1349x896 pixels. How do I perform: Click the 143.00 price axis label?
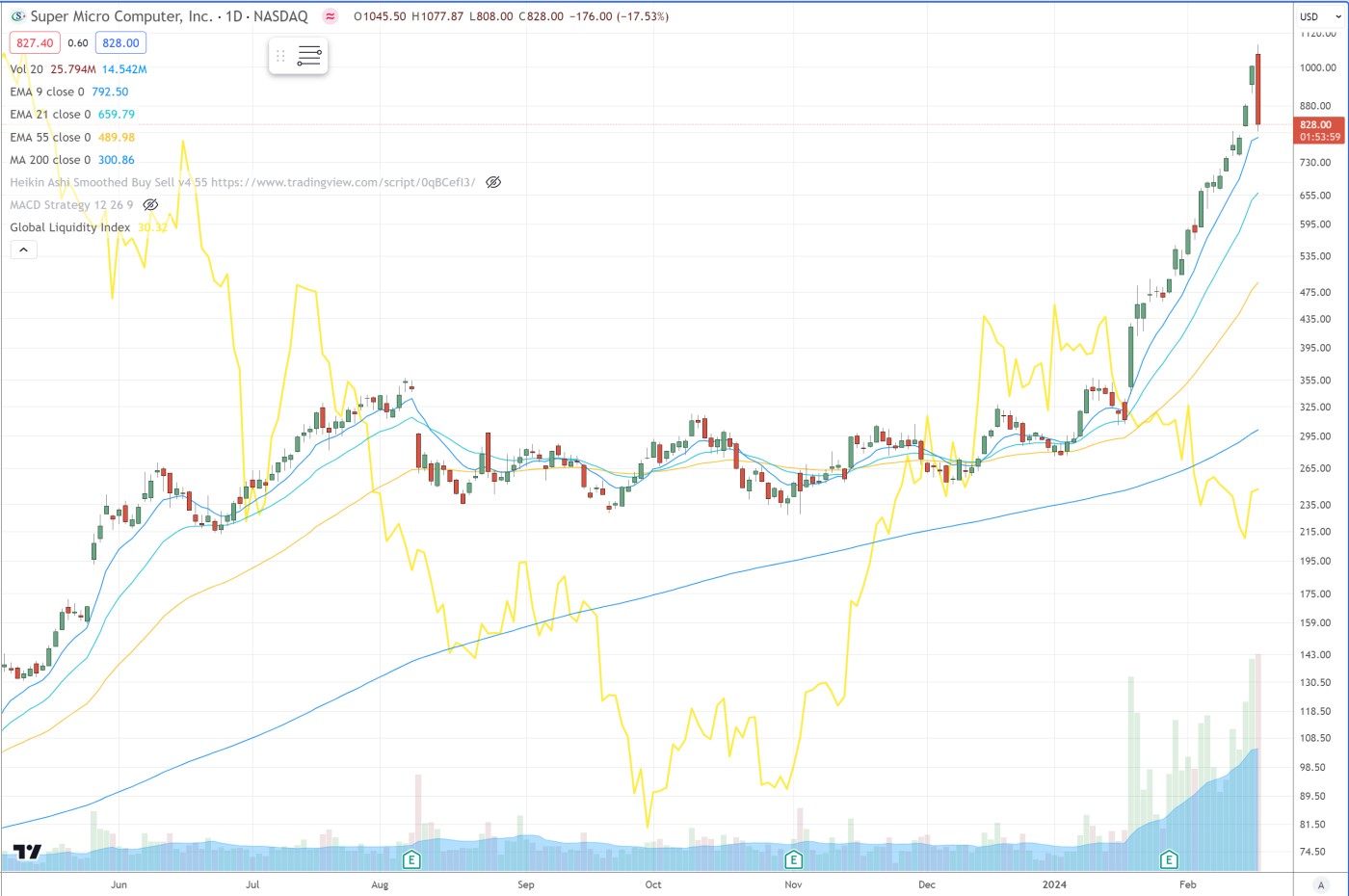coord(1315,654)
